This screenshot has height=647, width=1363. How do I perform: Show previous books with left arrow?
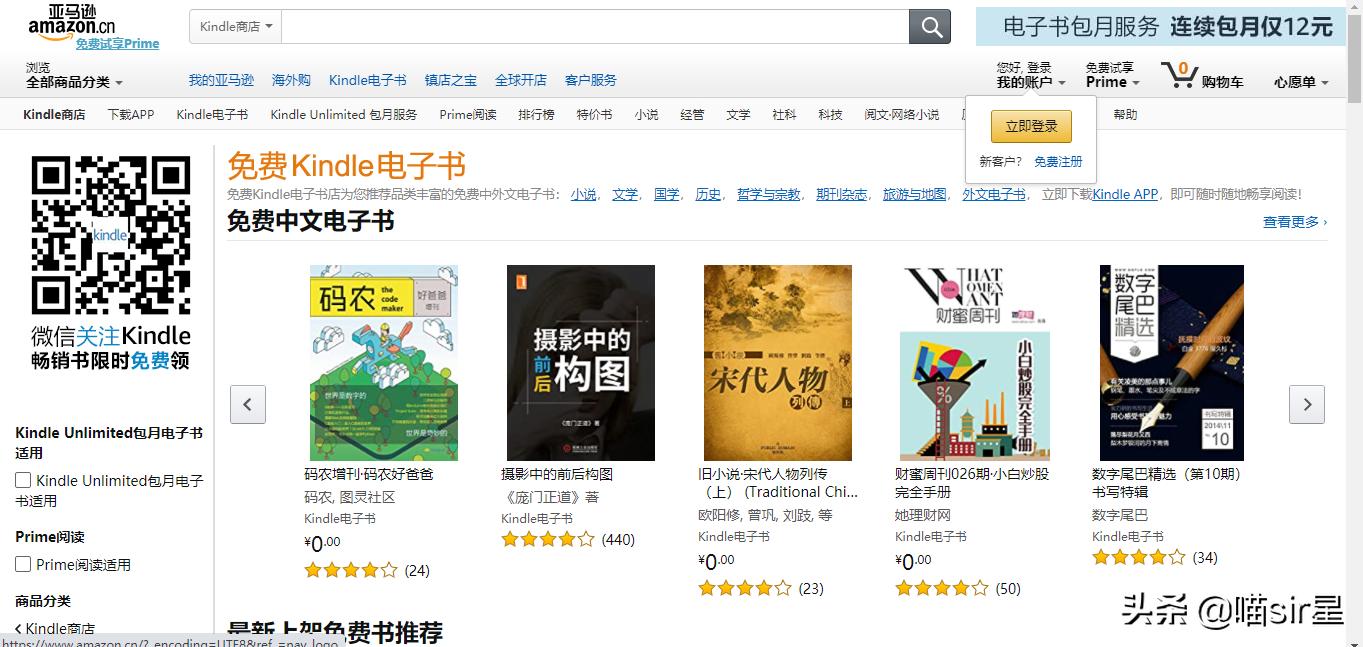247,405
